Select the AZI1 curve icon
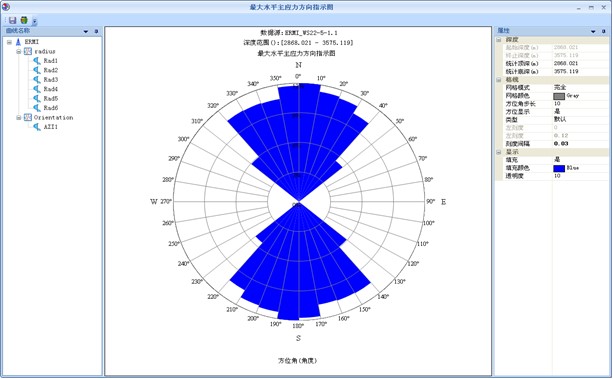613x379 pixels. tap(37, 127)
